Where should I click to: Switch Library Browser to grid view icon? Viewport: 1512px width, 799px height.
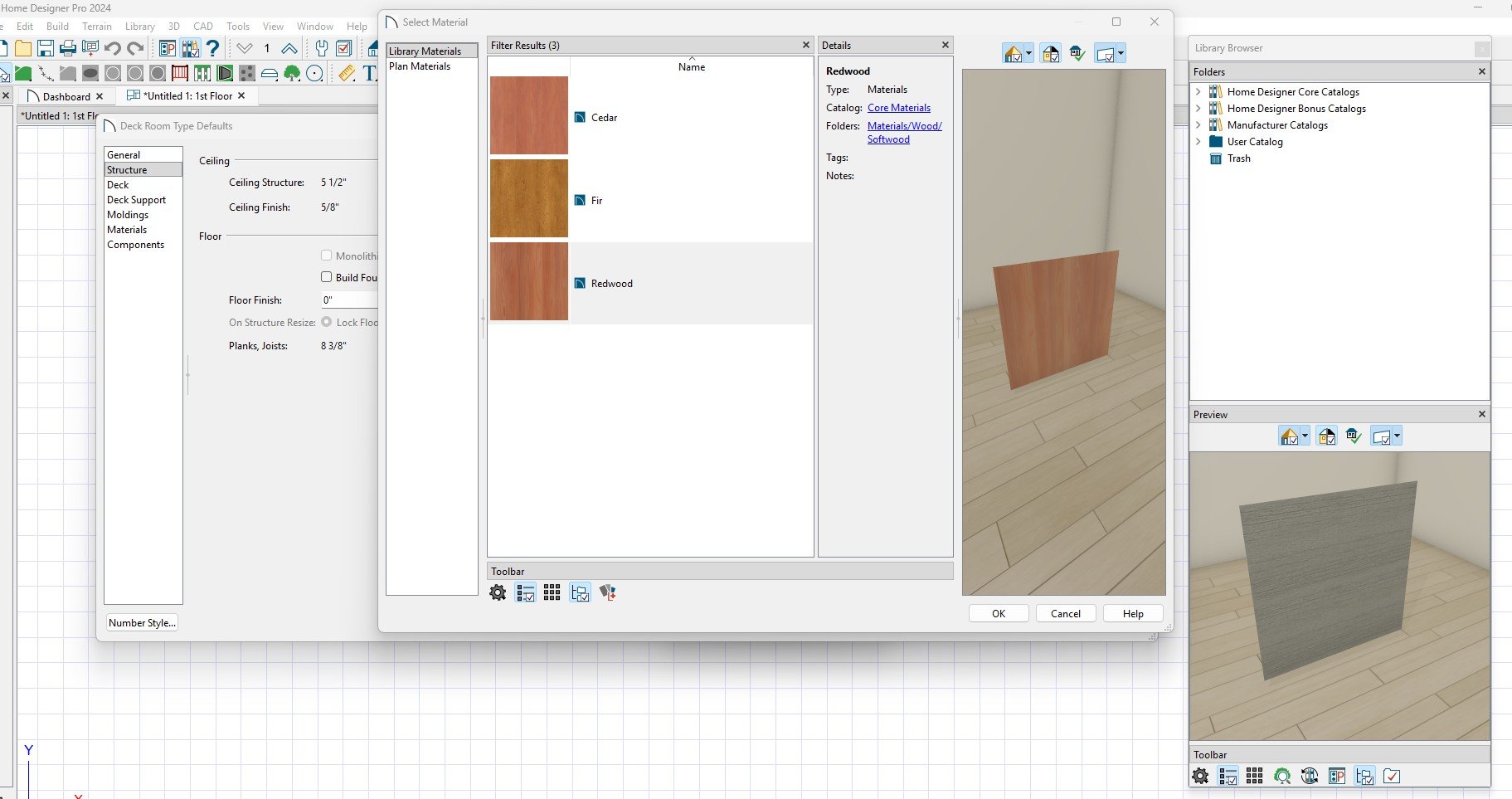pyautogui.click(x=1255, y=776)
